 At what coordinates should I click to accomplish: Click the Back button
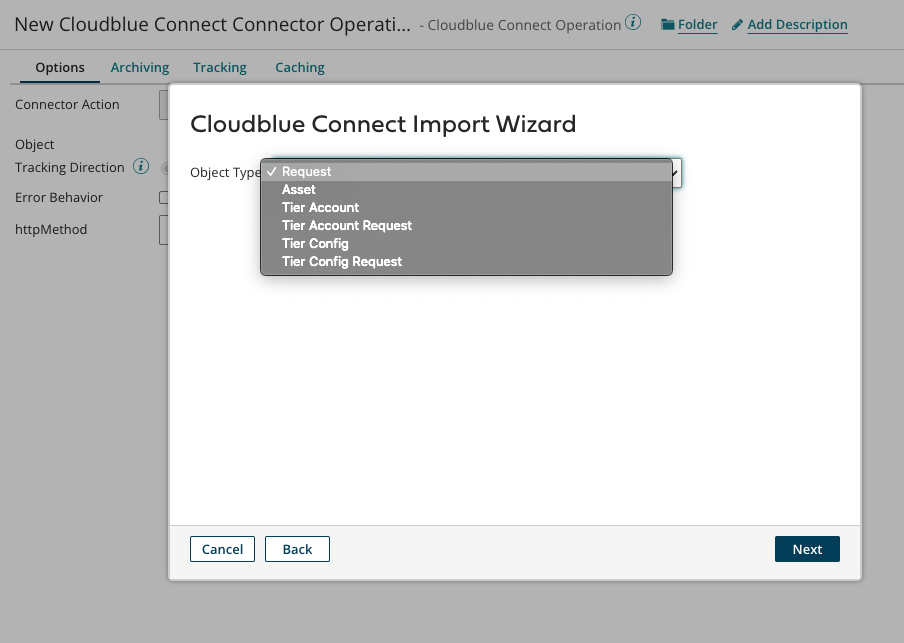[x=297, y=549]
